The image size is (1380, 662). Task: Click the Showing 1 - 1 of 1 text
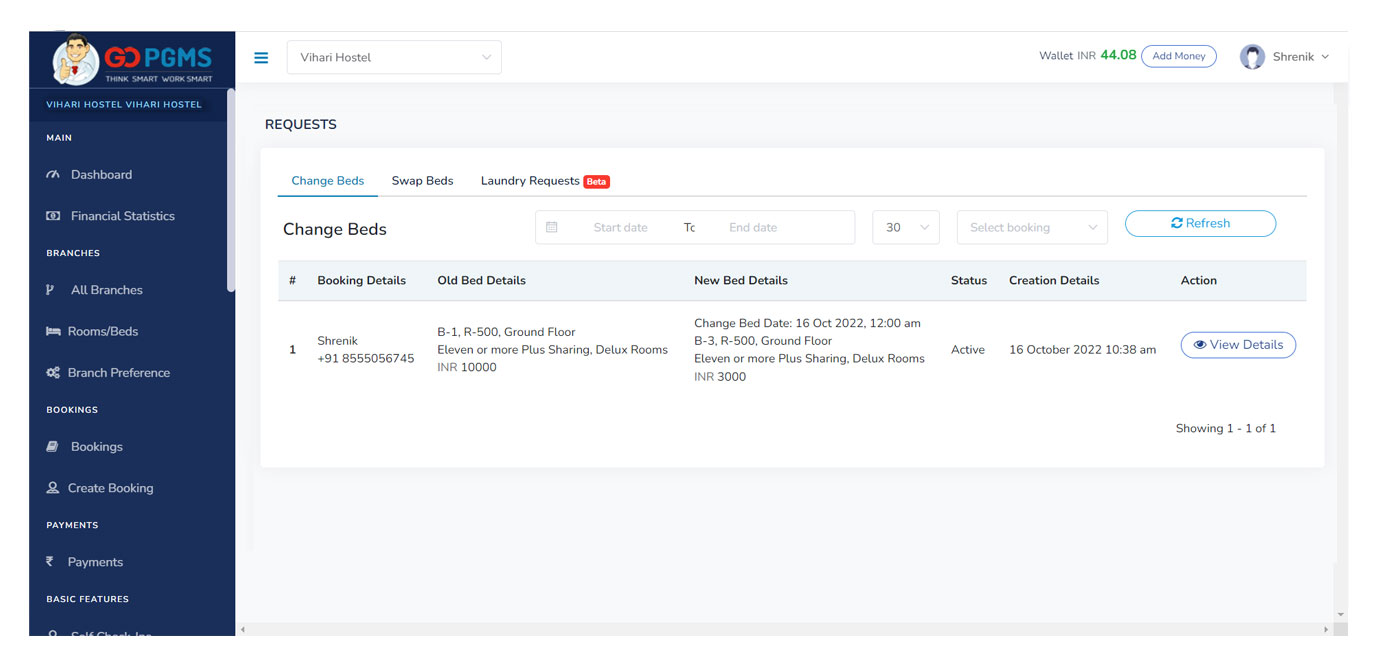(1226, 429)
